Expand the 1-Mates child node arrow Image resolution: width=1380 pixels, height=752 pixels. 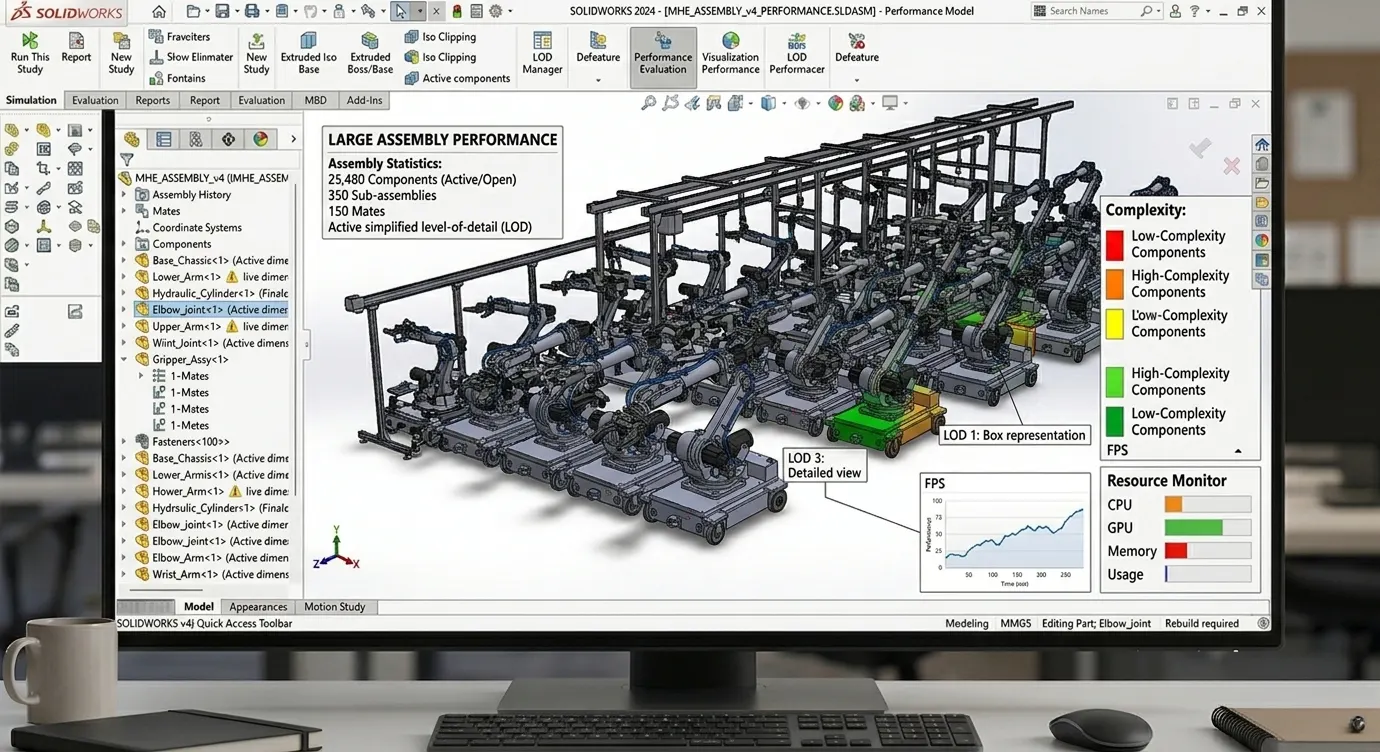click(142, 376)
